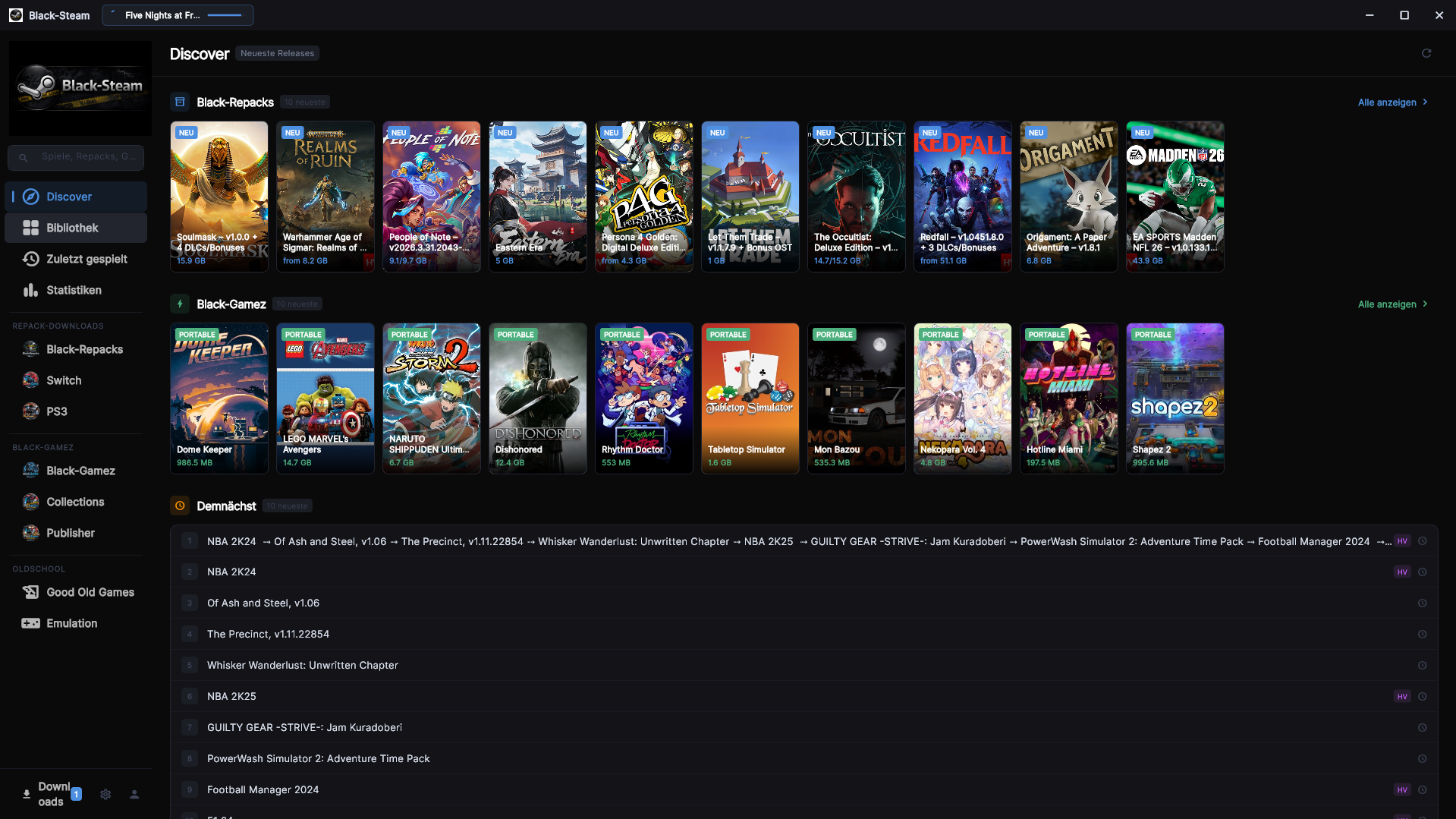Refresh the Discover page with the reload icon
Screen dimensions: 1456x819
click(1426, 53)
